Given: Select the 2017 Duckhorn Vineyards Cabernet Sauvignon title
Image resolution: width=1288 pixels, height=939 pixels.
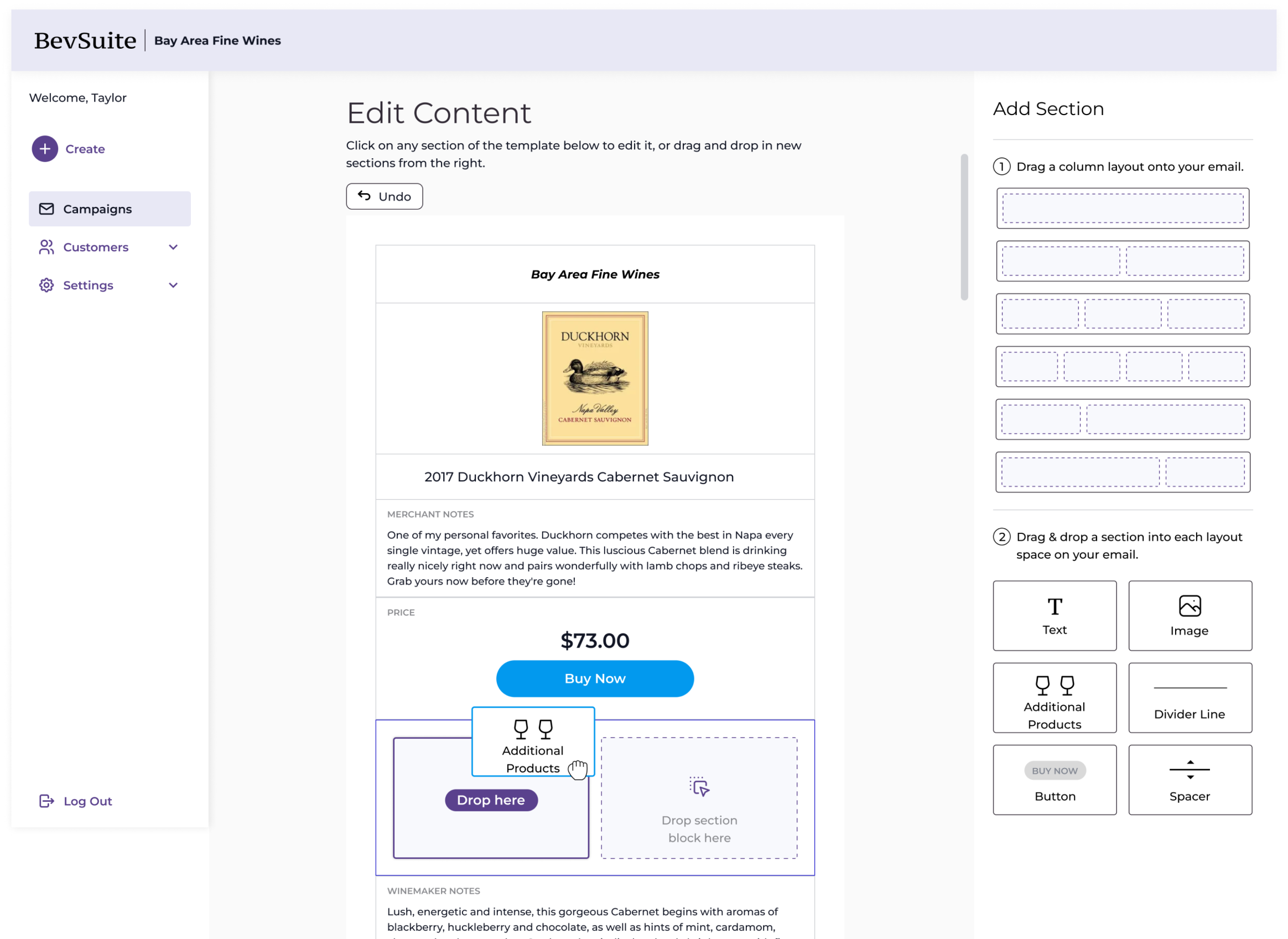Looking at the screenshot, I should click(579, 477).
